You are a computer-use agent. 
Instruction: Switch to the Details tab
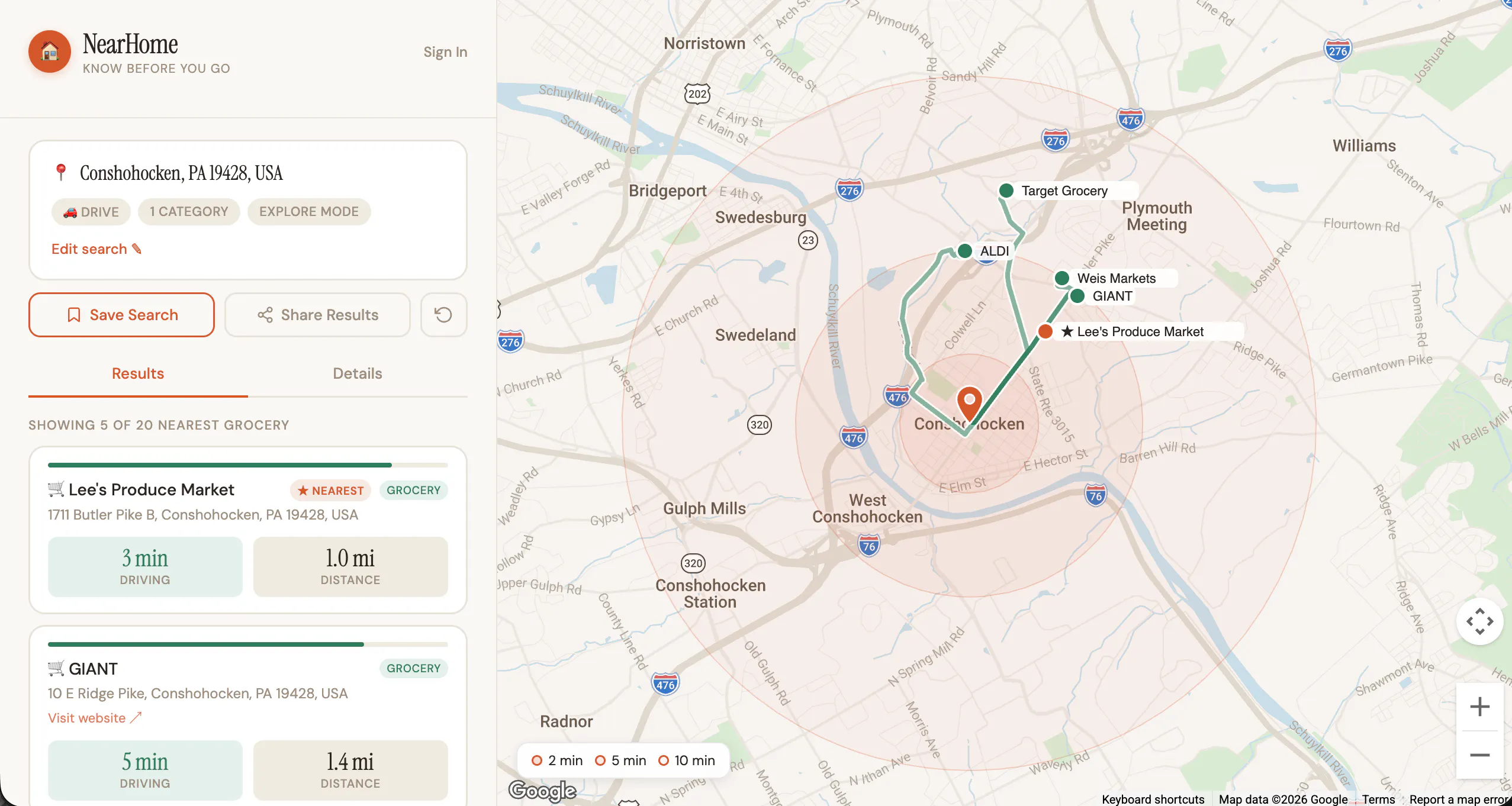click(358, 373)
